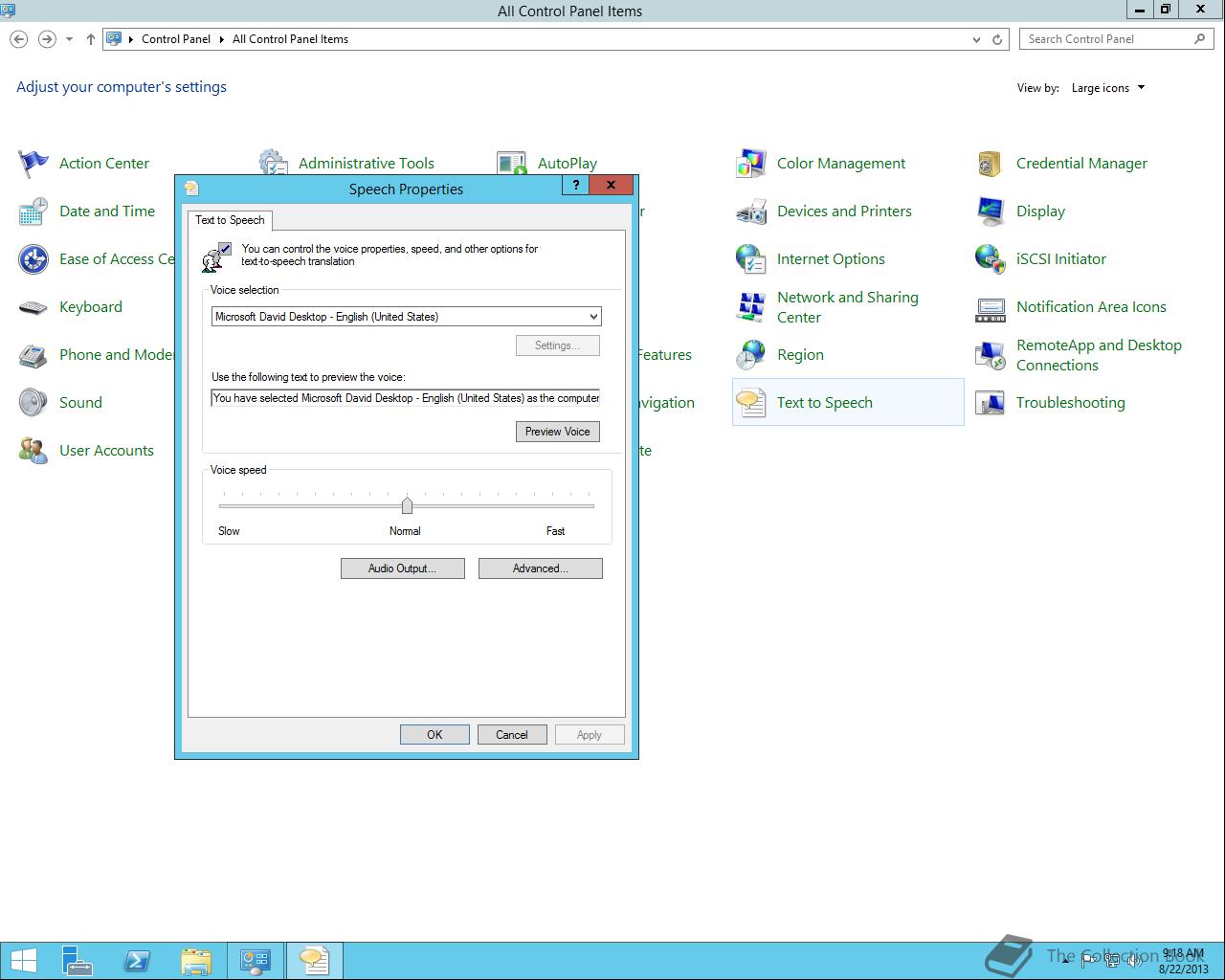Open Devices and Printers icon

(751, 212)
